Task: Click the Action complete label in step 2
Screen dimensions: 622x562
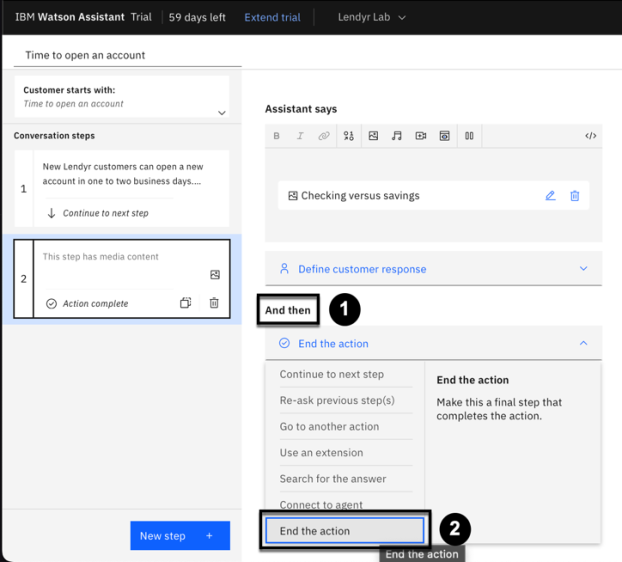Action: click(95, 304)
